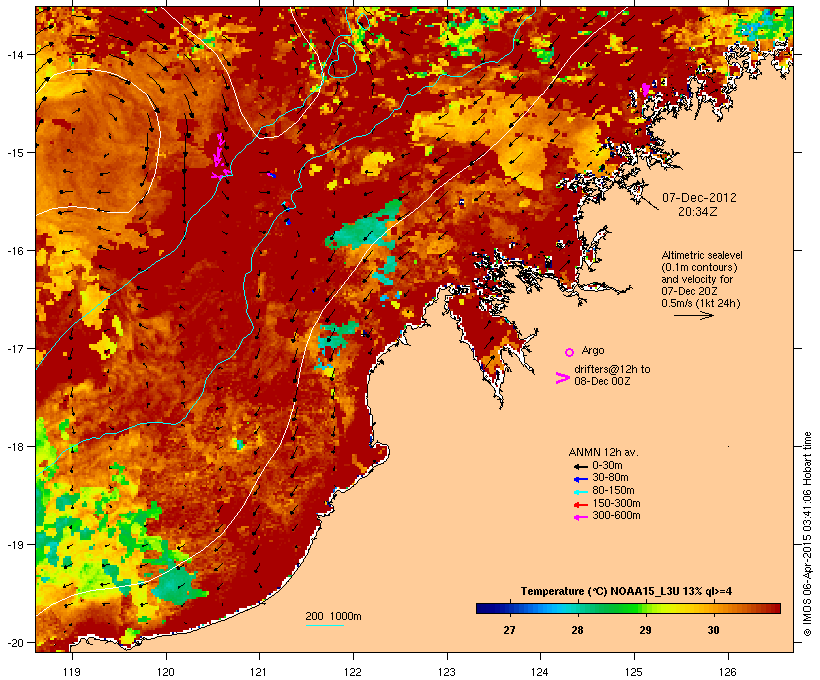Click the colorbar value 29
Screen dimensions: 820x680
click(x=645, y=630)
